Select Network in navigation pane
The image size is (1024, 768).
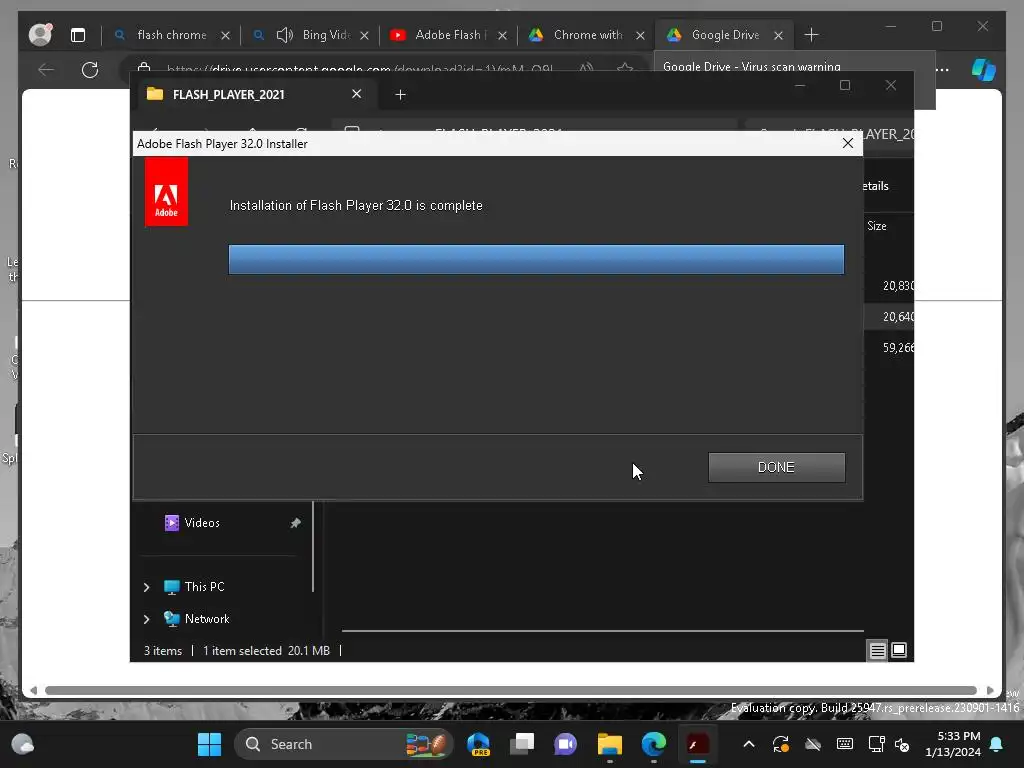(x=207, y=618)
